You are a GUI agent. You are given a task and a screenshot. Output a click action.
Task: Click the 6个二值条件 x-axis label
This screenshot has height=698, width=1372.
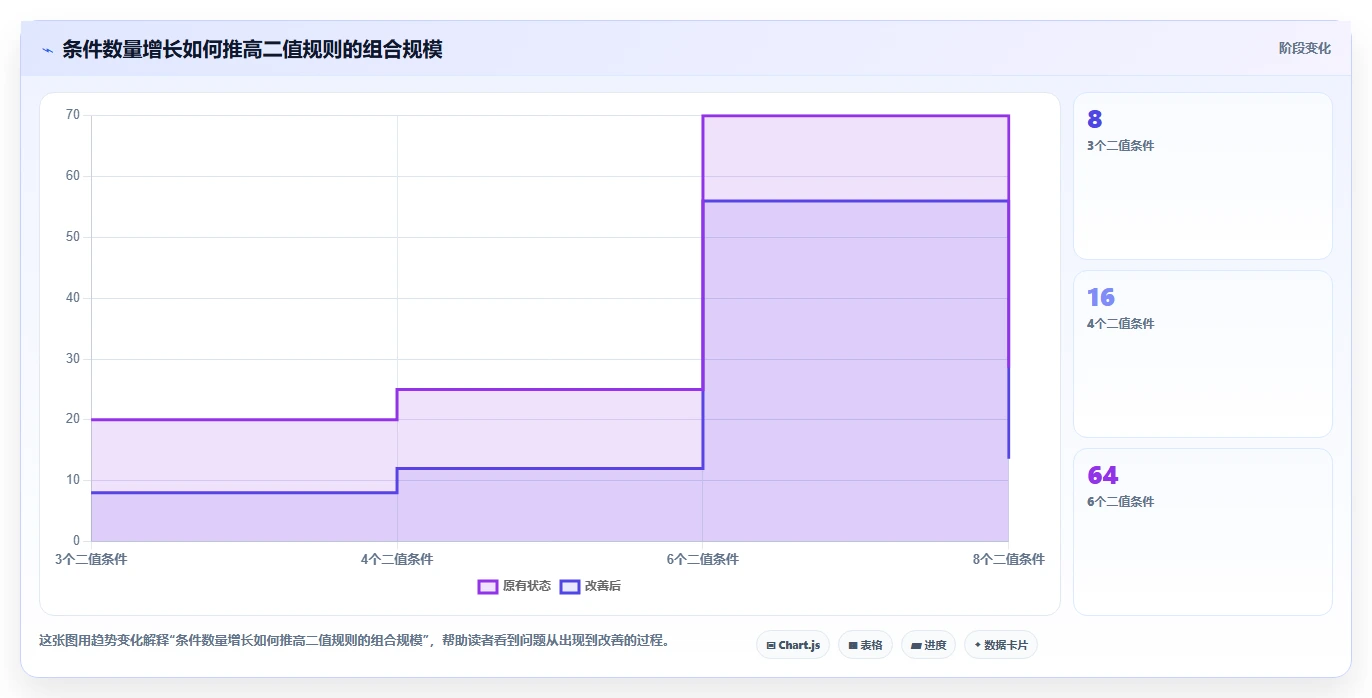pyautogui.click(x=703, y=560)
